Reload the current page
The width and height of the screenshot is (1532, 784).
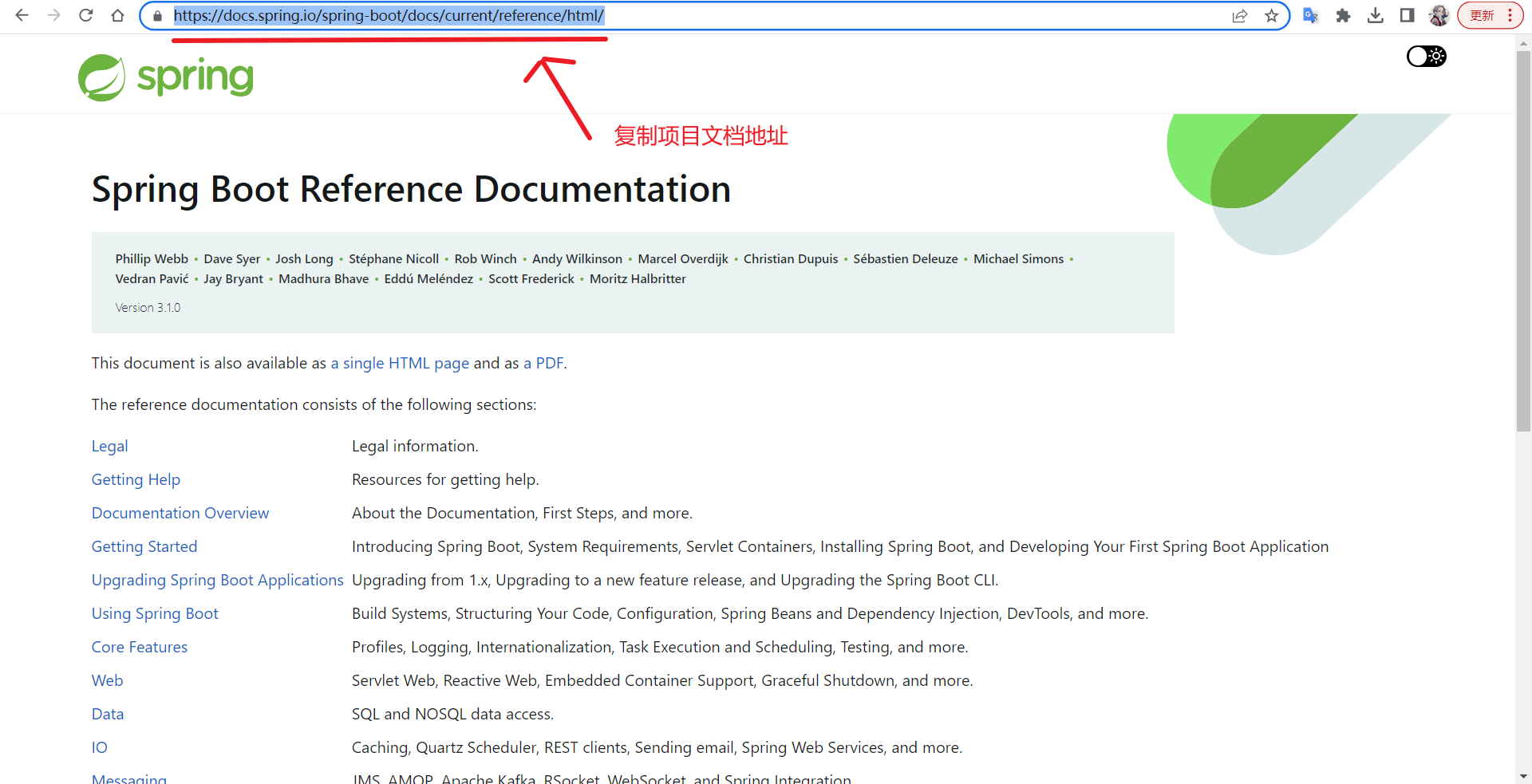click(85, 15)
